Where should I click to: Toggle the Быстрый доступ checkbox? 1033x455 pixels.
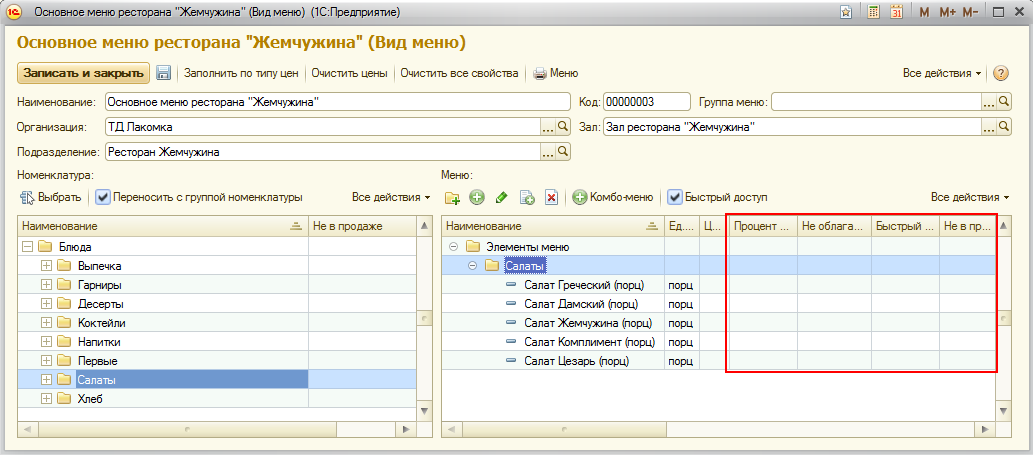[x=675, y=198]
